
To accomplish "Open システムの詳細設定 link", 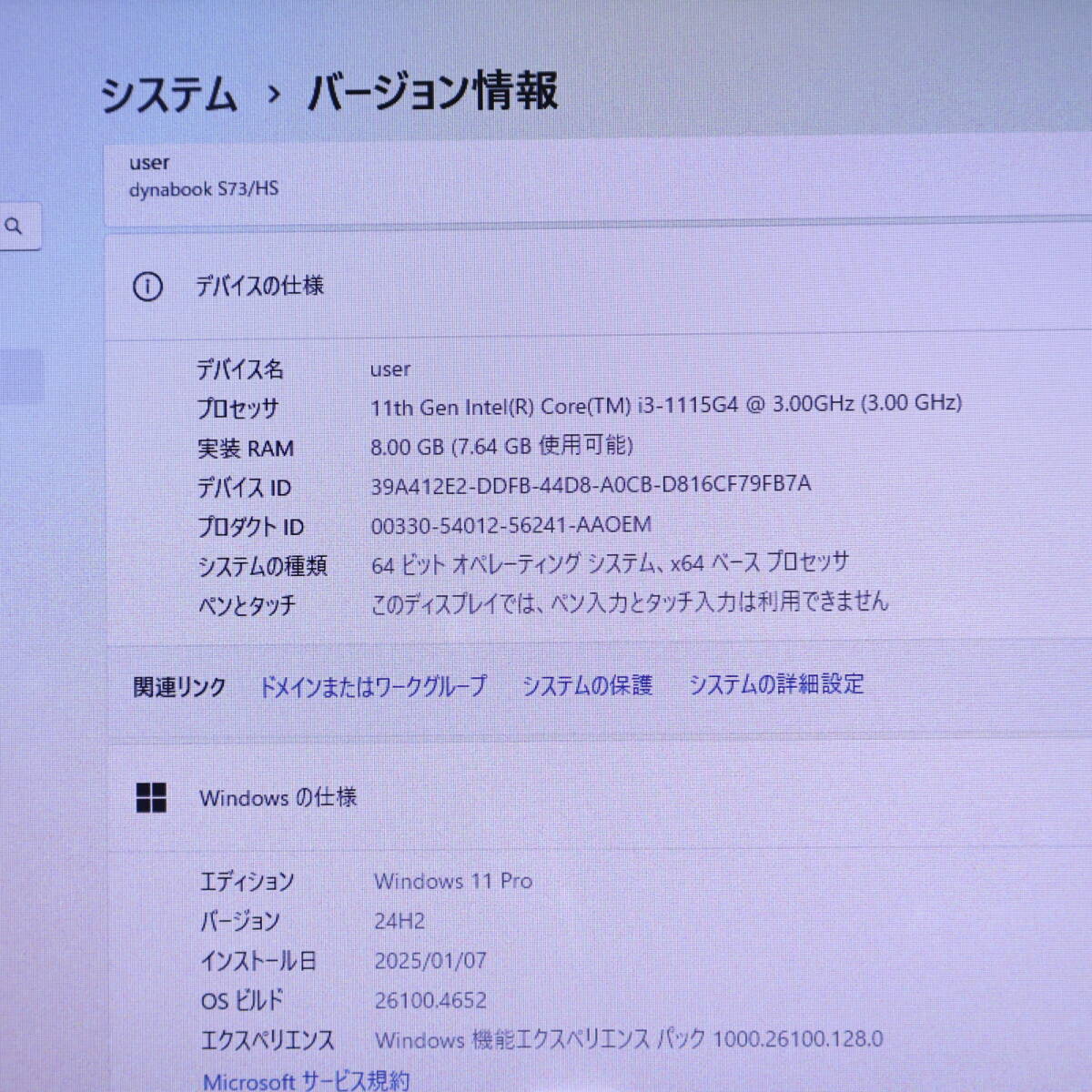I will click(776, 683).
